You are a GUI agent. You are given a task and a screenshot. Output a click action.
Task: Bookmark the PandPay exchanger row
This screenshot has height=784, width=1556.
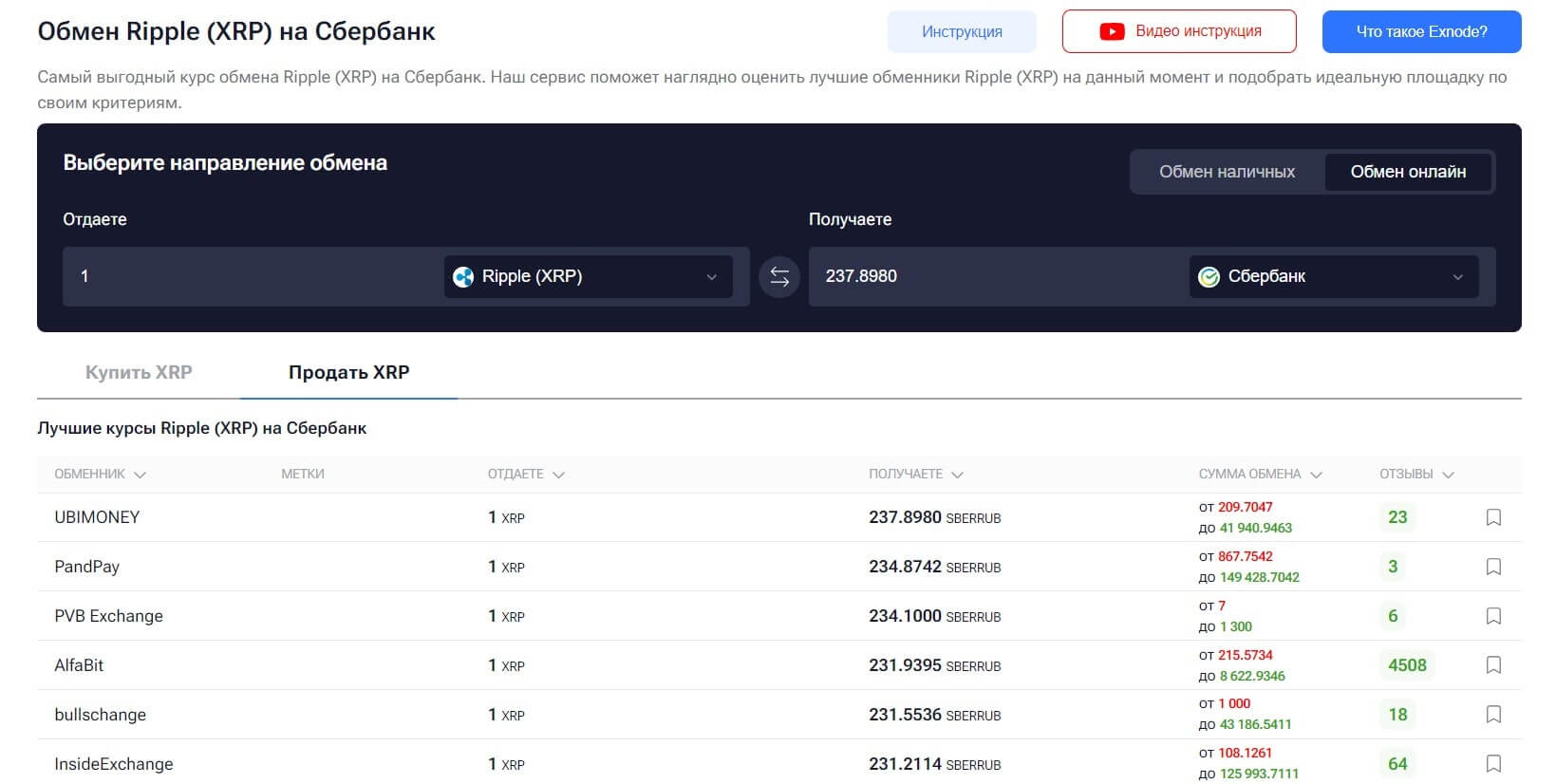coord(1492,567)
